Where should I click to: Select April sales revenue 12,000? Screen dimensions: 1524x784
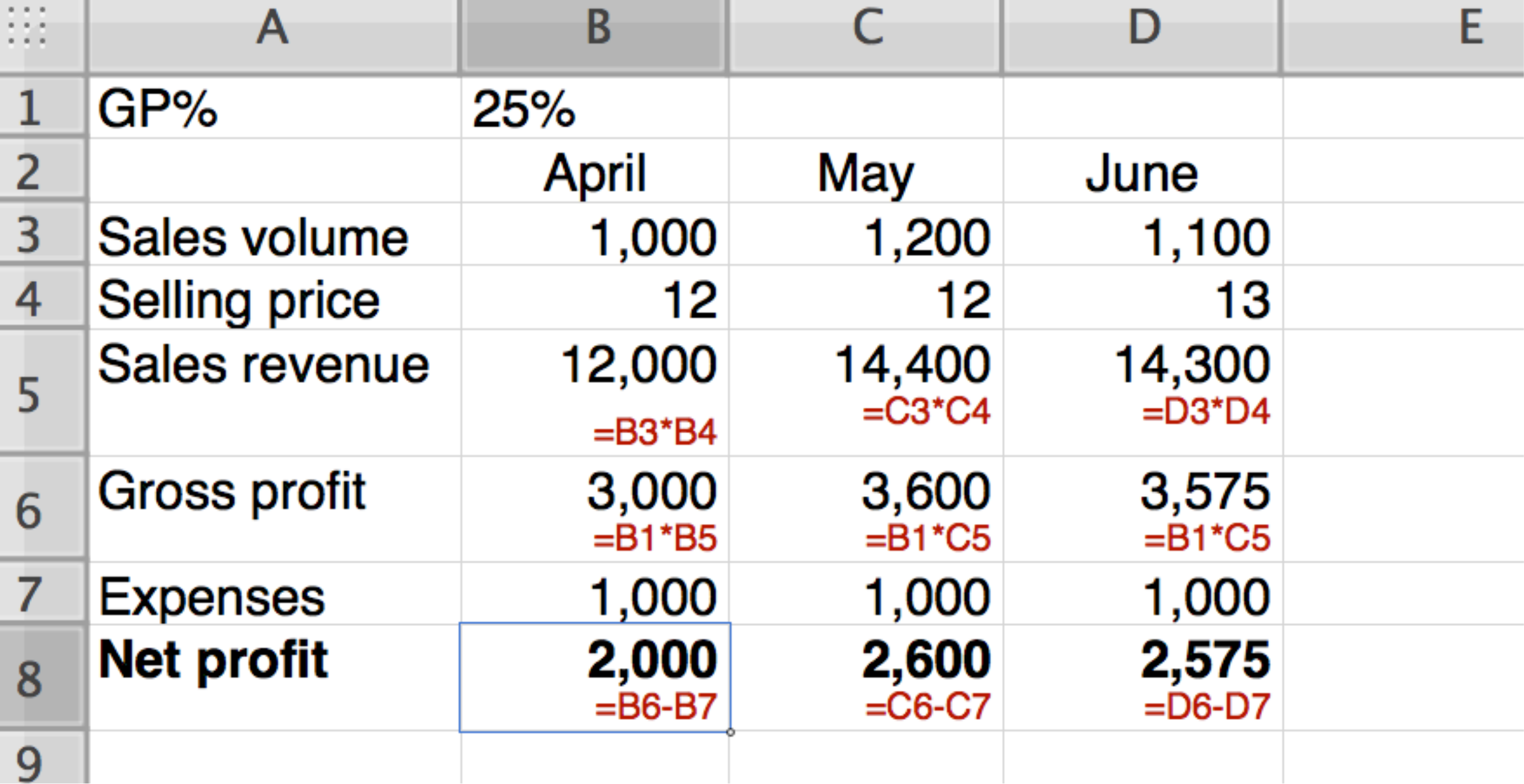595,393
